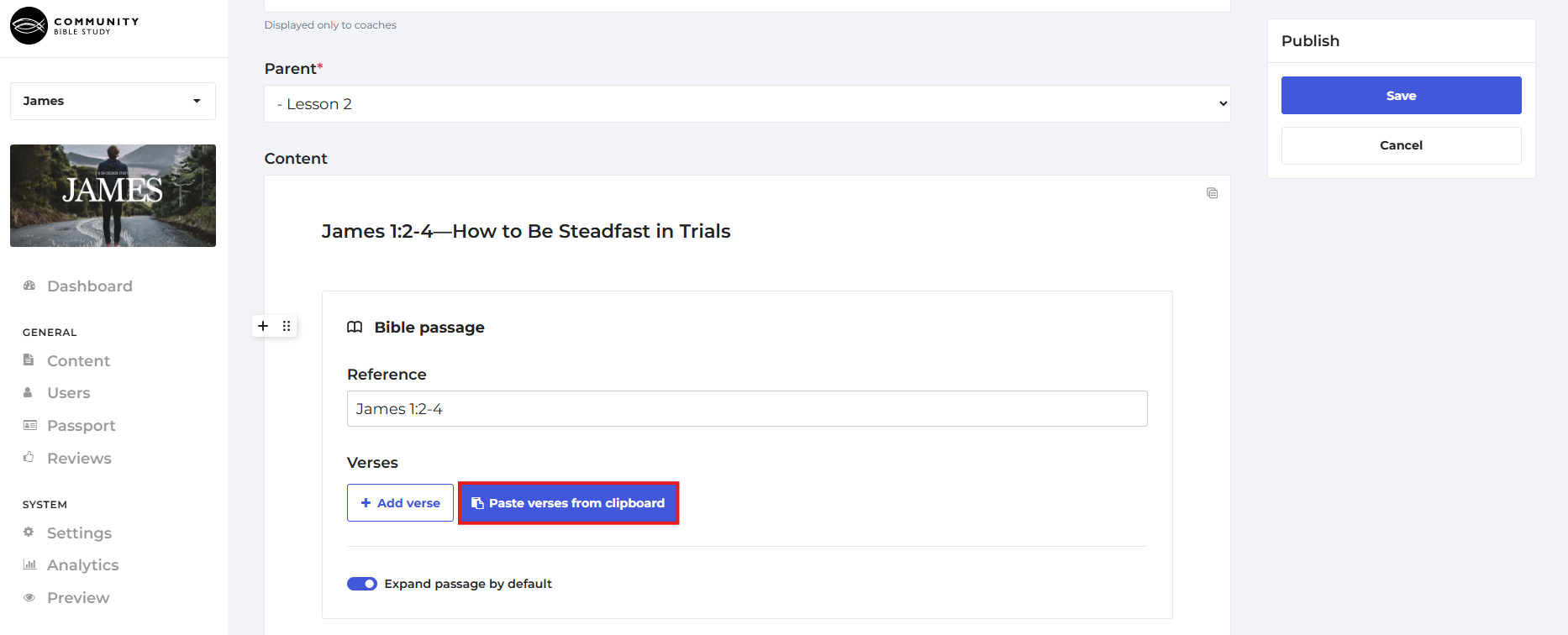Navigate to Reviews in sidebar
1568x635 pixels.
[79, 459]
